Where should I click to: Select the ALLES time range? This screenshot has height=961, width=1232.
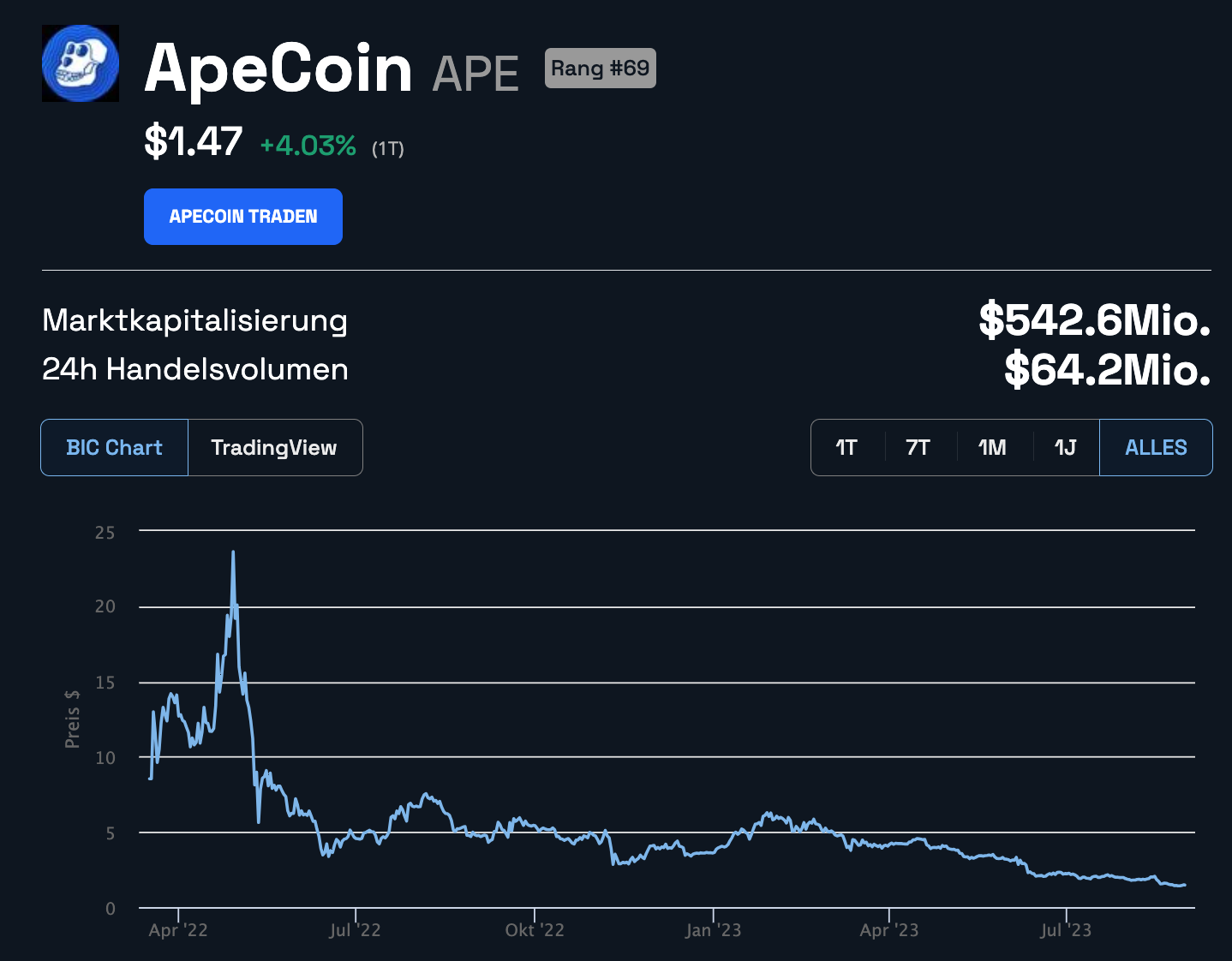(x=1156, y=448)
